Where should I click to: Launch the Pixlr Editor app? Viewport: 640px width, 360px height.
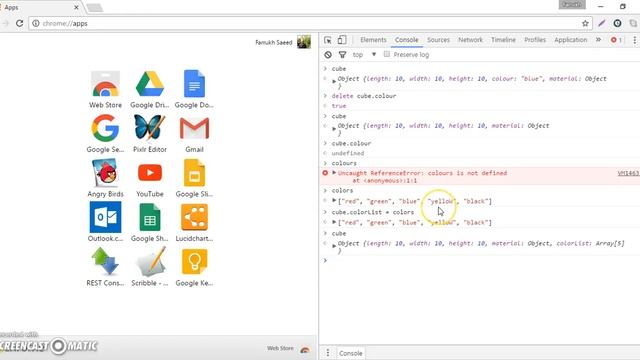[150, 134]
